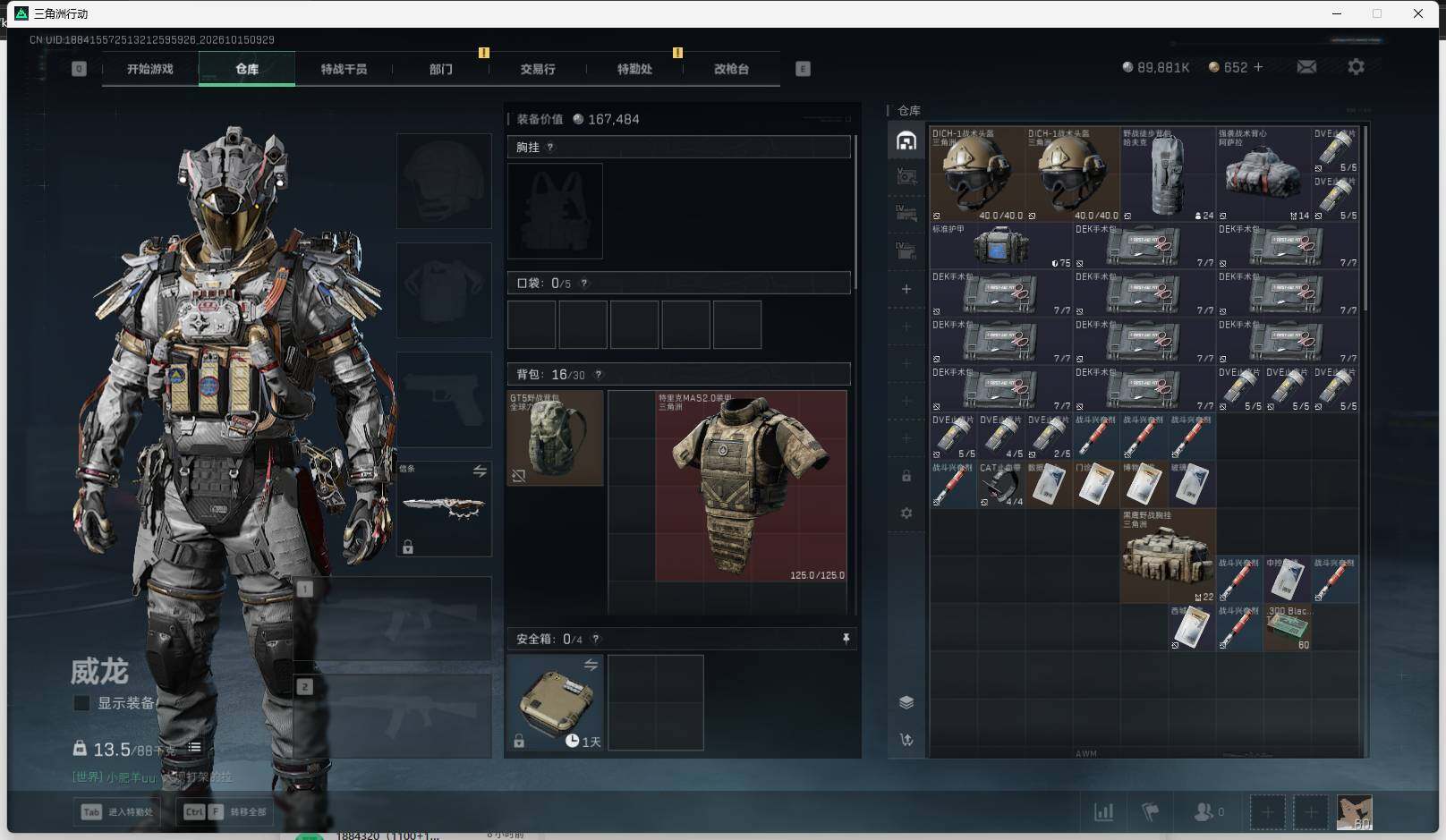
Task: Show help for the 口袋 pockets section
Action: pyautogui.click(x=584, y=283)
